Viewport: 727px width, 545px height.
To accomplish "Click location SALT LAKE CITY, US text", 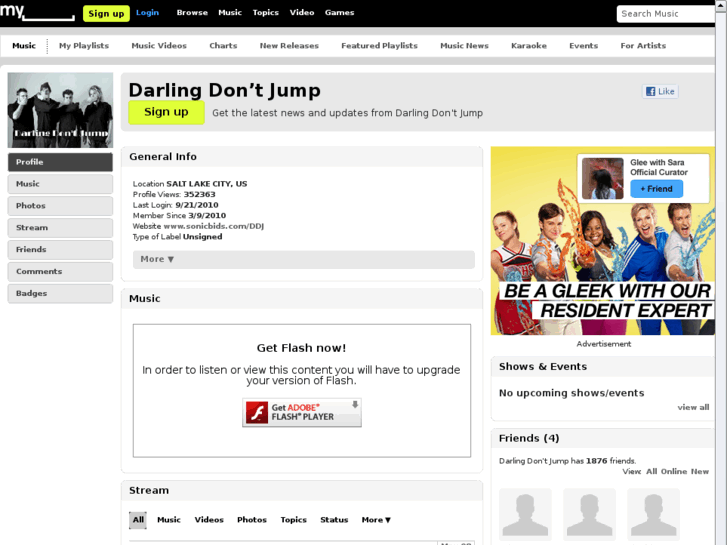I will [x=207, y=184].
